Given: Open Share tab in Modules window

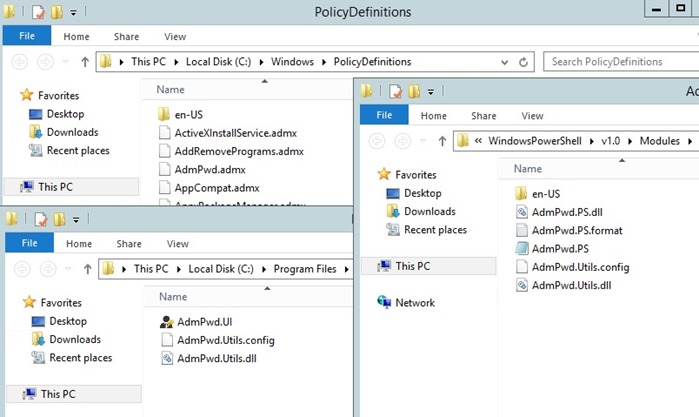Looking at the screenshot, I should (484, 116).
